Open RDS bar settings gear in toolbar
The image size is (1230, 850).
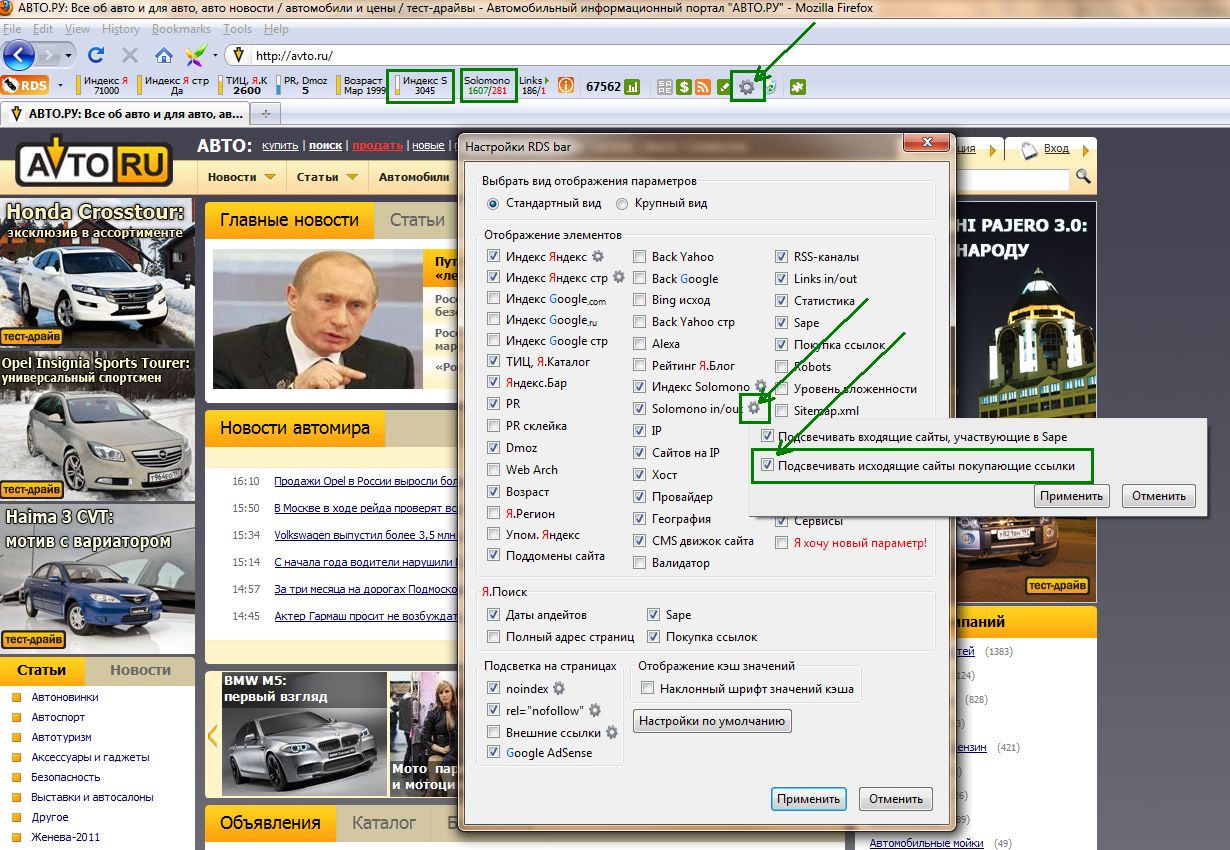point(747,87)
